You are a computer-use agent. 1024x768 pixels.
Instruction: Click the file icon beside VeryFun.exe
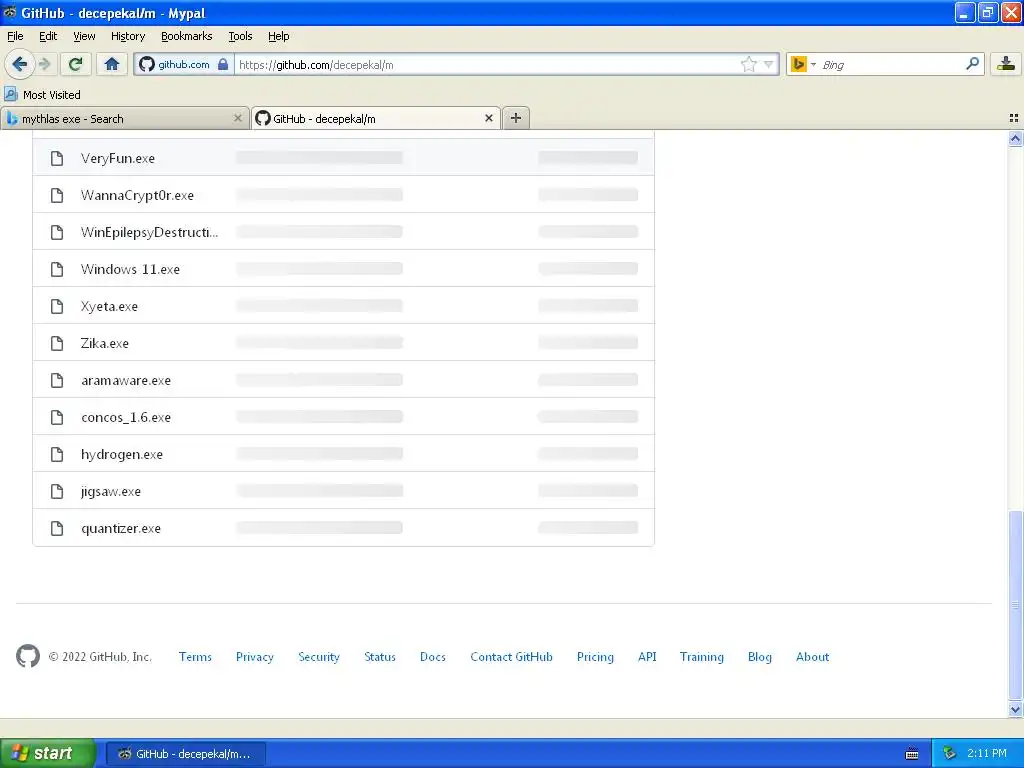click(x=57, y=158)
